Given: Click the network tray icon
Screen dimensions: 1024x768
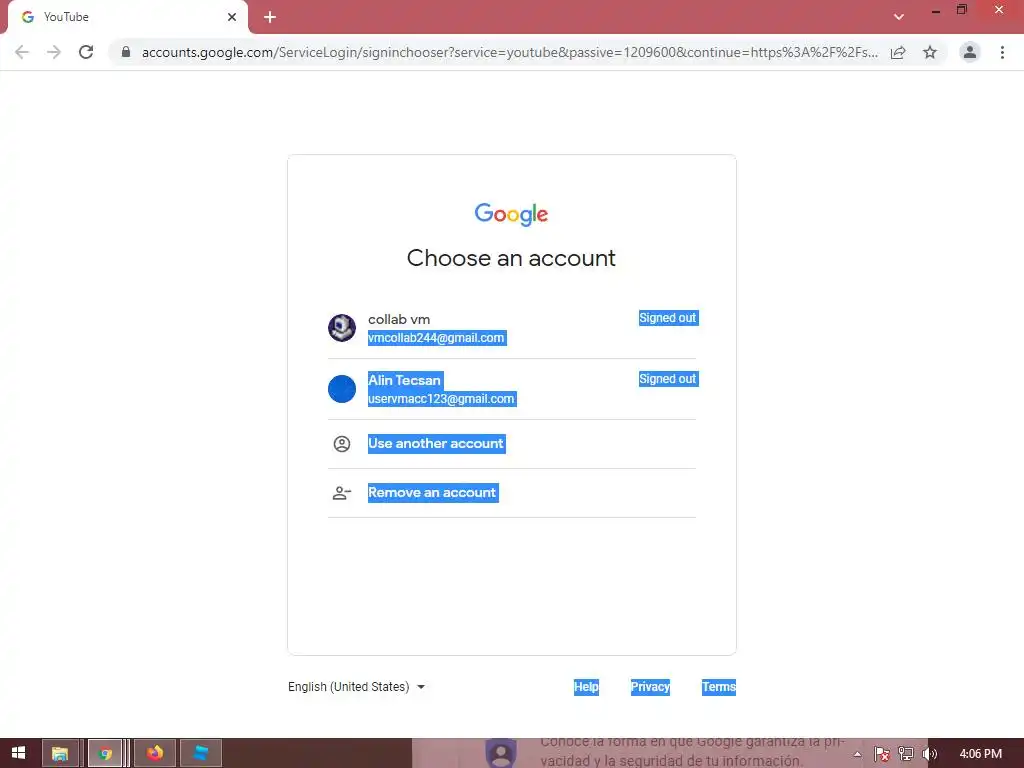Looking at the screenshot, I should [x=905, y=754].
